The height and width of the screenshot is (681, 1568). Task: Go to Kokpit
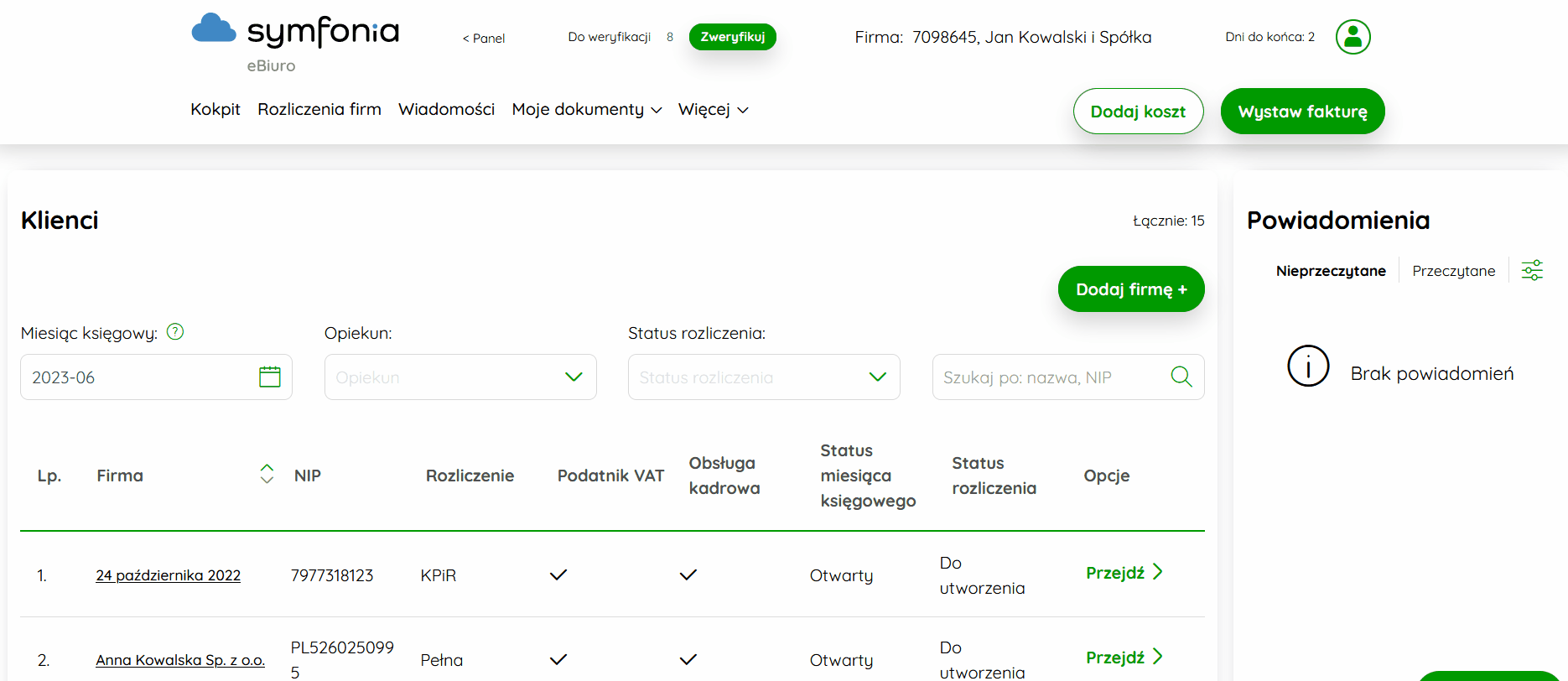[215, 109]
